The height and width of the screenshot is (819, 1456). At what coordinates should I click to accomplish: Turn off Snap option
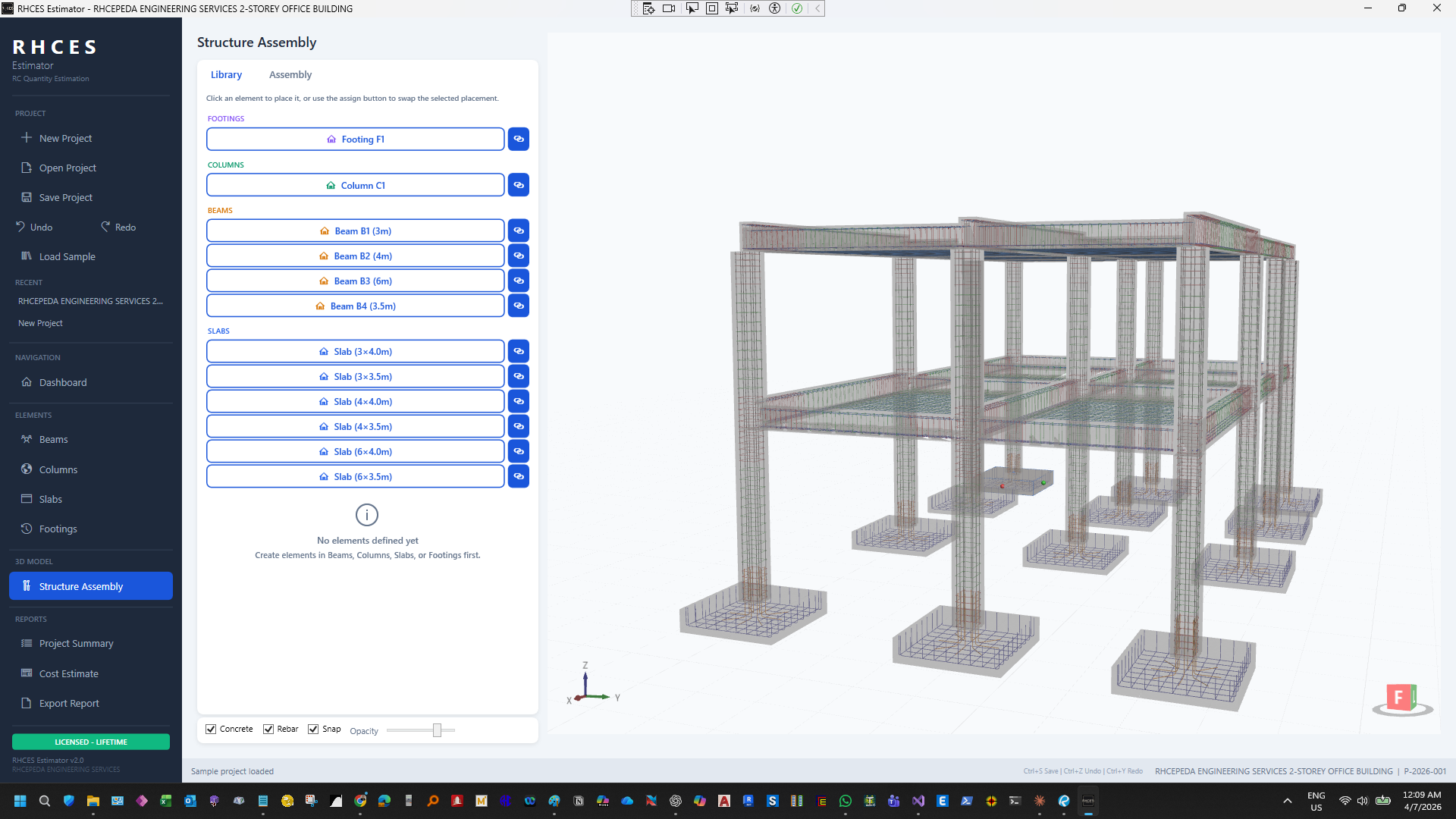313,729
